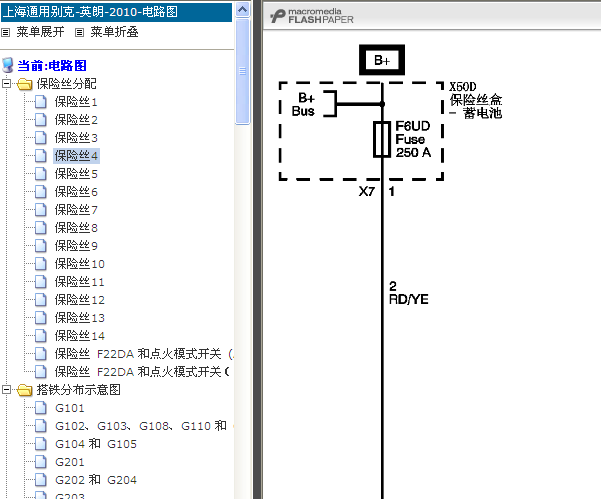Click the page icon beside 保险丝1
Screen dimensions: 601x499
click(x=41, y=102)
